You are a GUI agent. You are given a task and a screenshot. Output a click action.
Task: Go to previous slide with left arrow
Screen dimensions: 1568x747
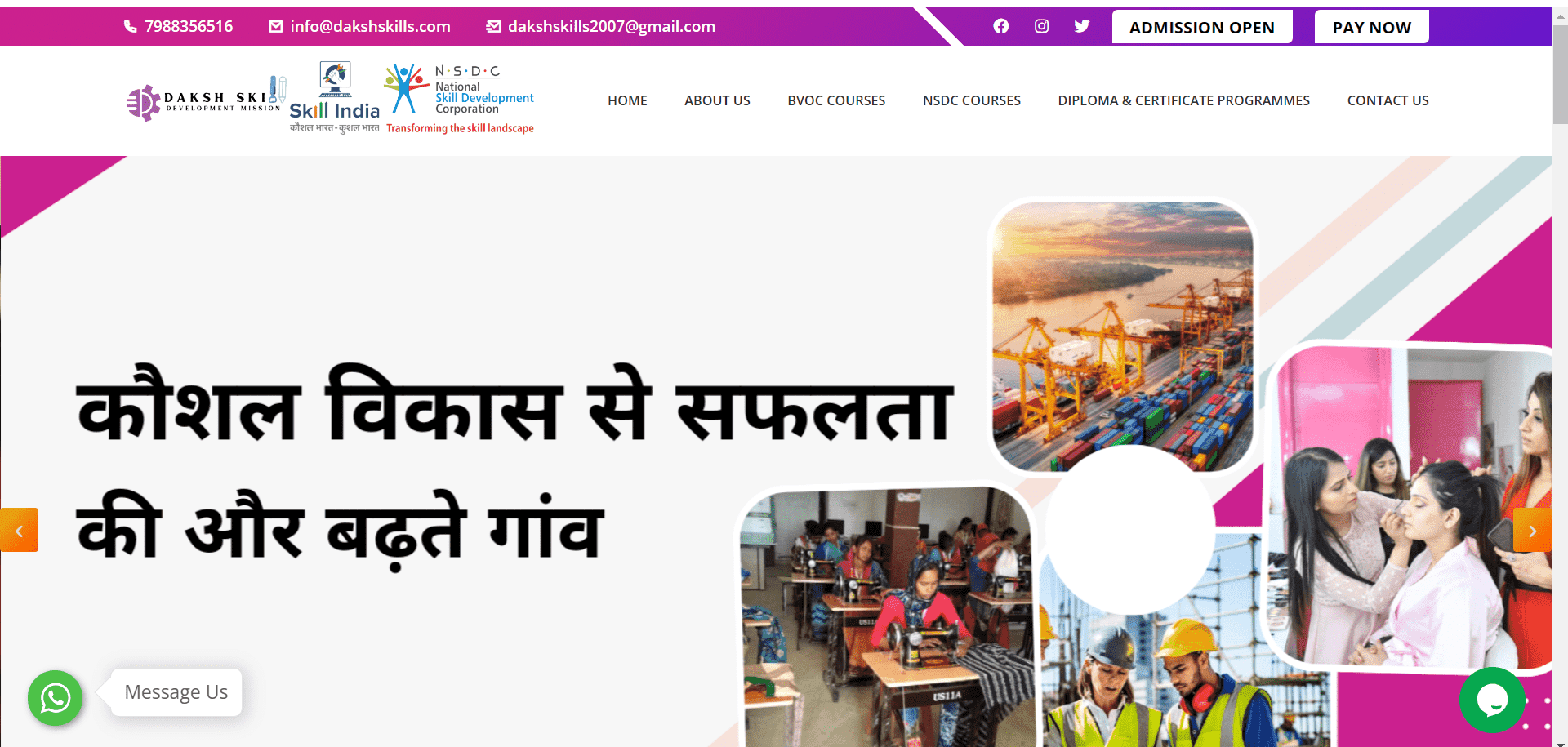pos(19,531)
